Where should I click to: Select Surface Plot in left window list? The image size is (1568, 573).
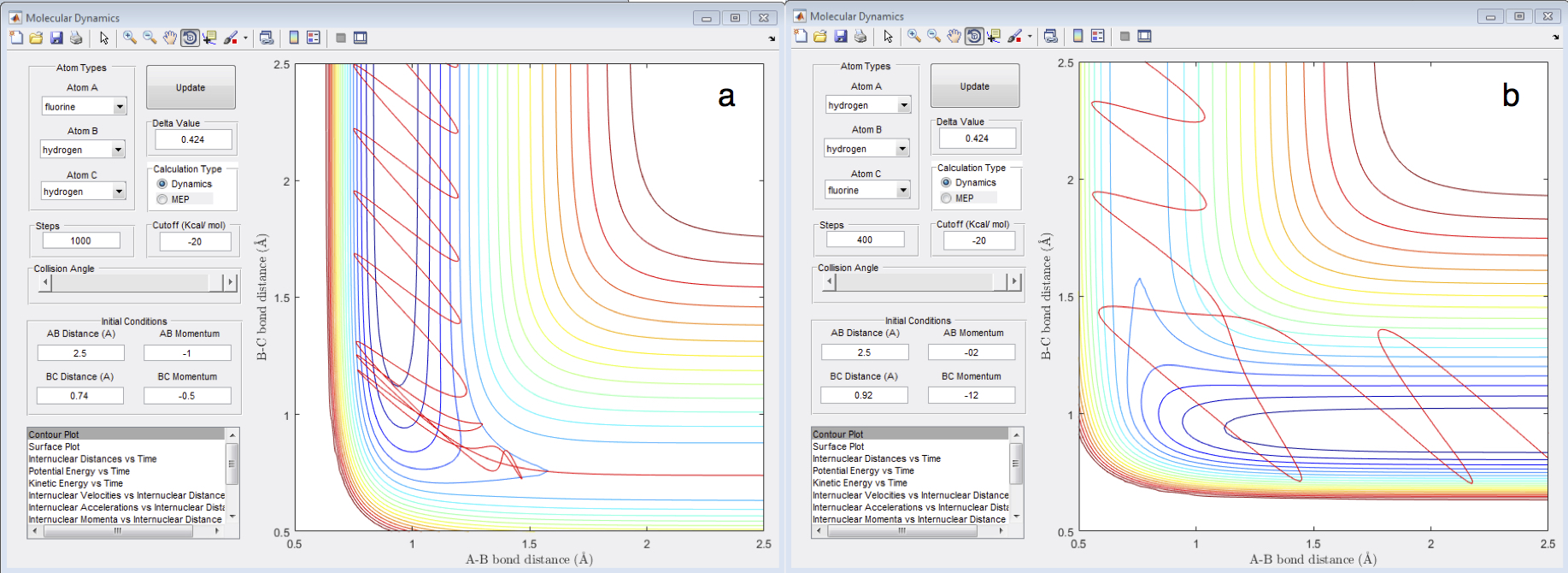coord(55,446)
